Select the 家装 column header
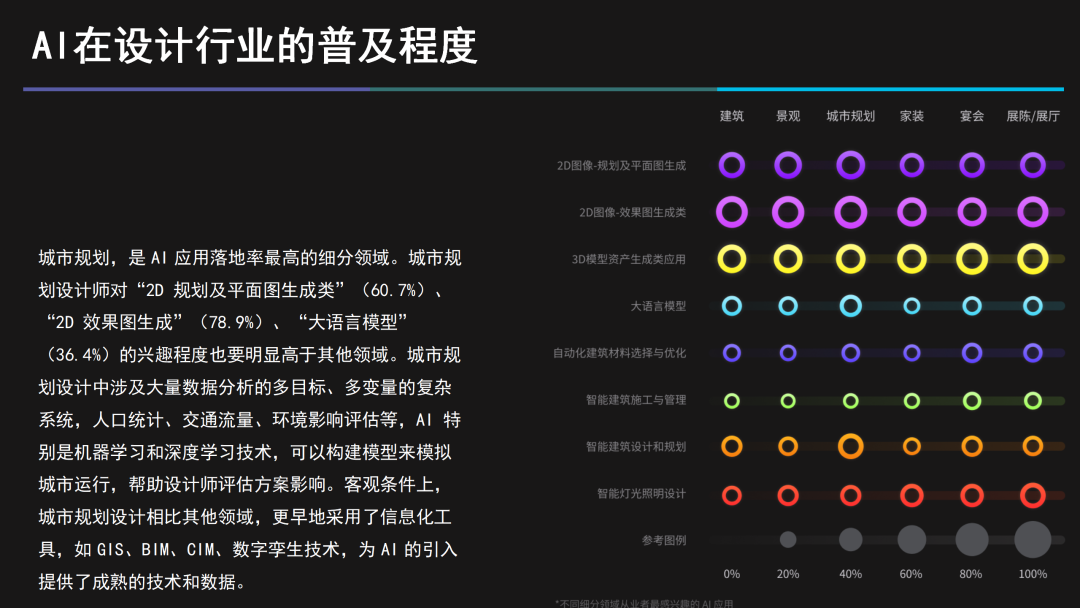Image resolution: width=1080 pixels, height=608 pixels. tap(911, 116)
